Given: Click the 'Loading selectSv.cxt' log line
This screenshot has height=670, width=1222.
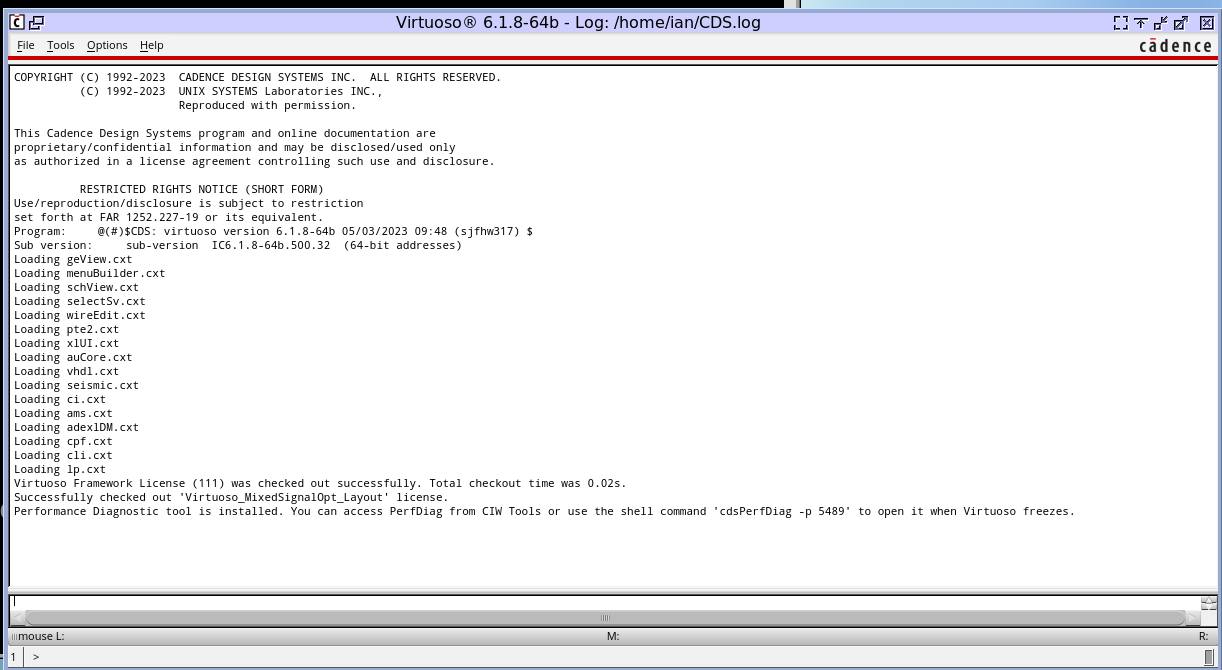Looking at the screenshot, I should (x=80, y=301).
